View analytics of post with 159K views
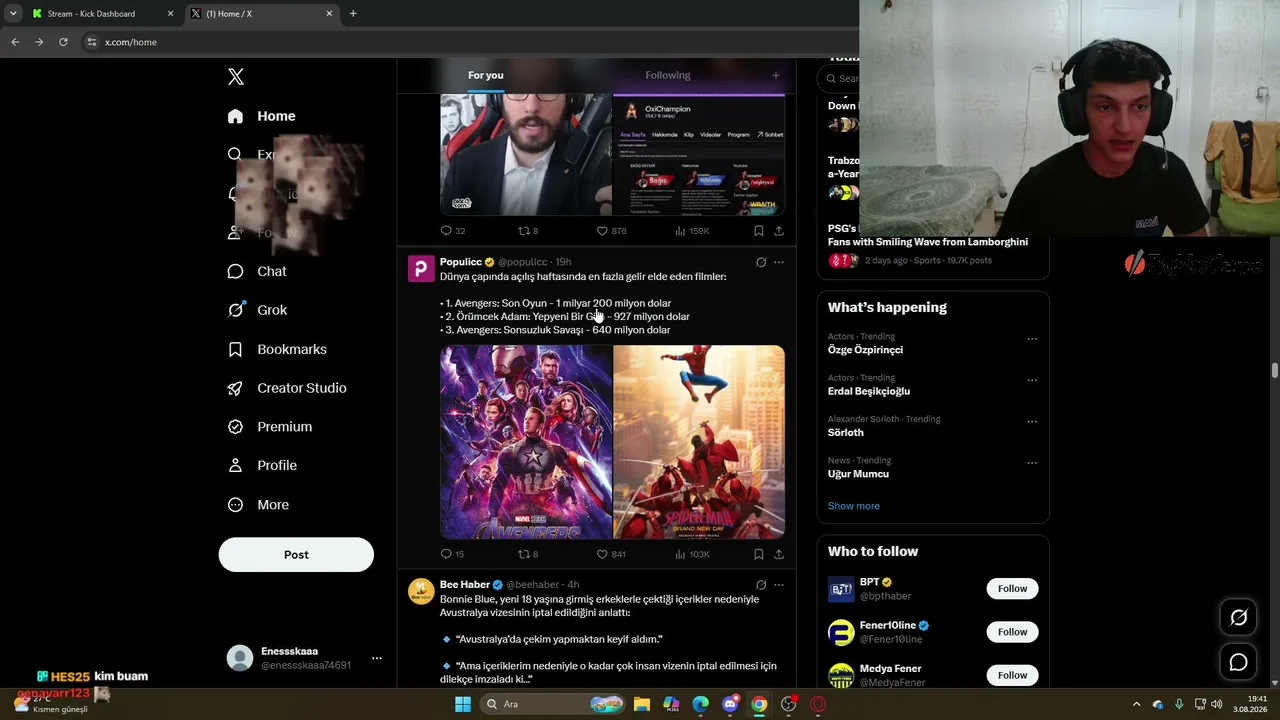 point(692,231)
